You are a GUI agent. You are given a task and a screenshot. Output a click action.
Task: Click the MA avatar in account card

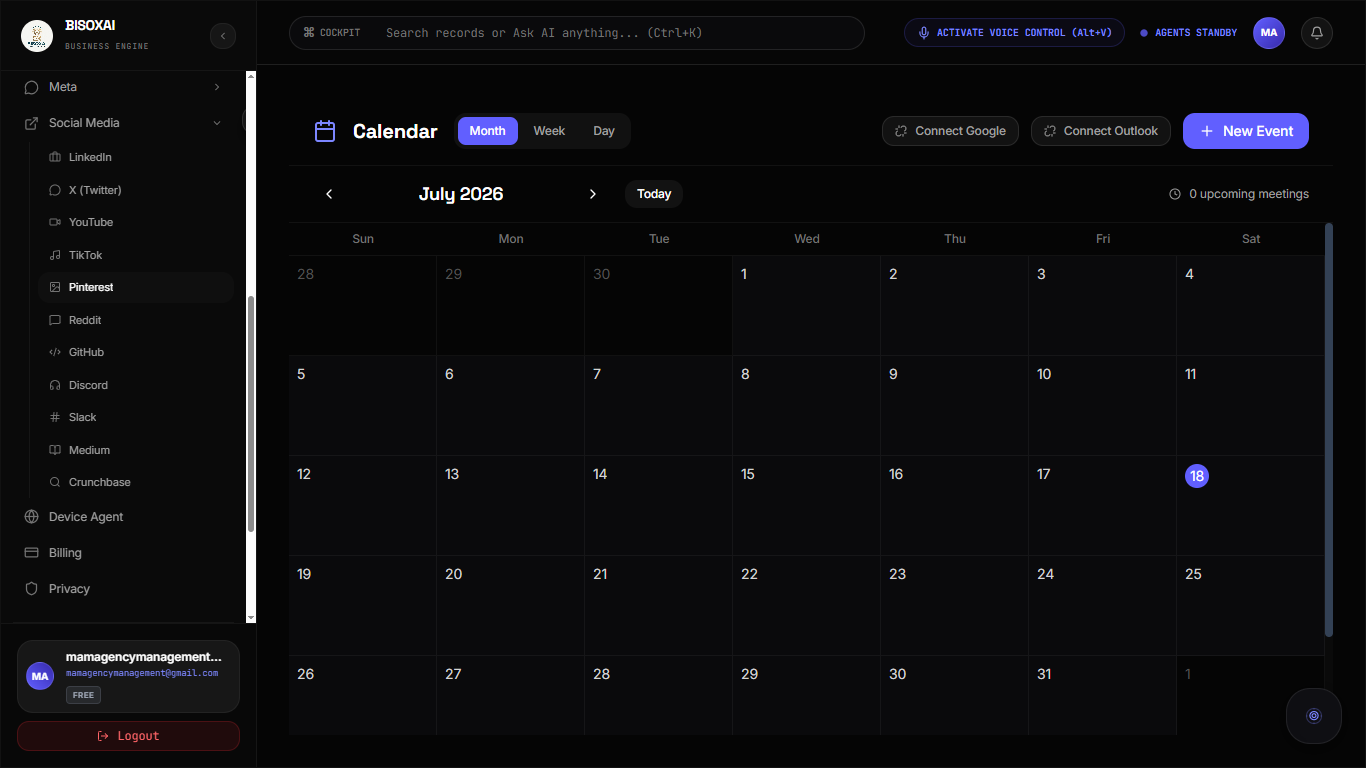(x=40, y=676)
